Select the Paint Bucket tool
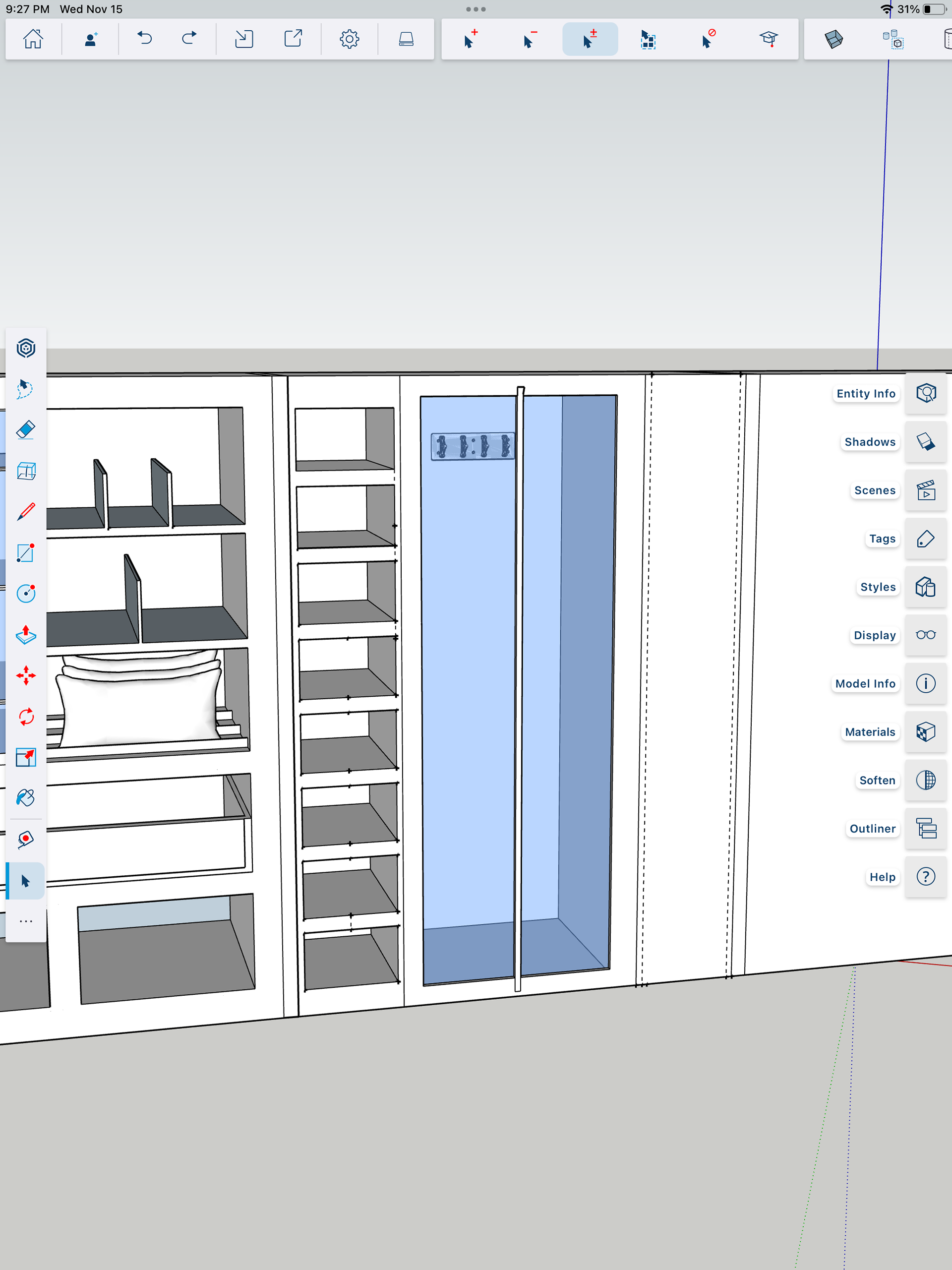Screen dimensions: 952x1270 (x=26, y=798)
